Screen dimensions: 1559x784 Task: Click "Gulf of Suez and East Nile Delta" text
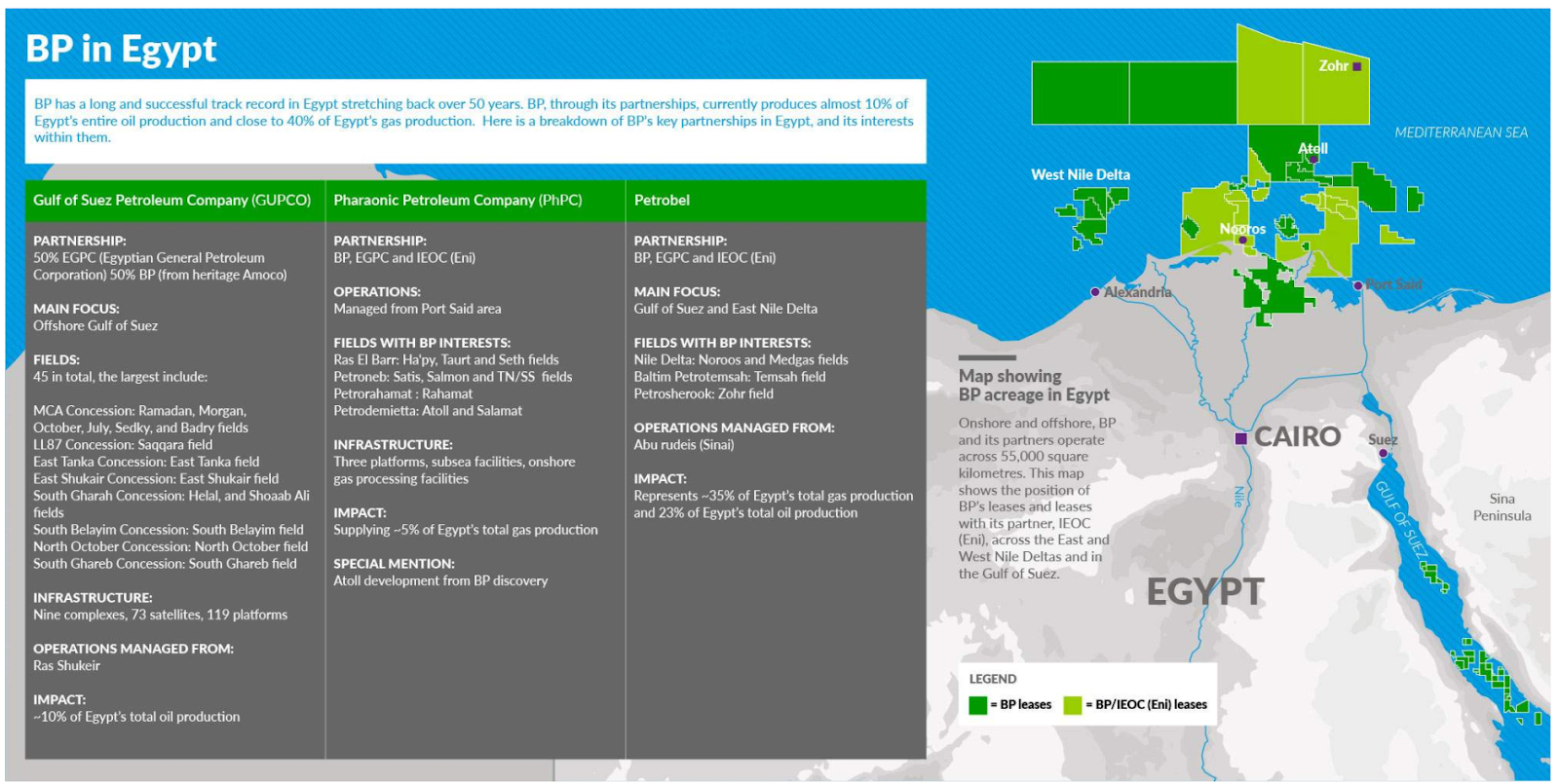tap(726, 309)
